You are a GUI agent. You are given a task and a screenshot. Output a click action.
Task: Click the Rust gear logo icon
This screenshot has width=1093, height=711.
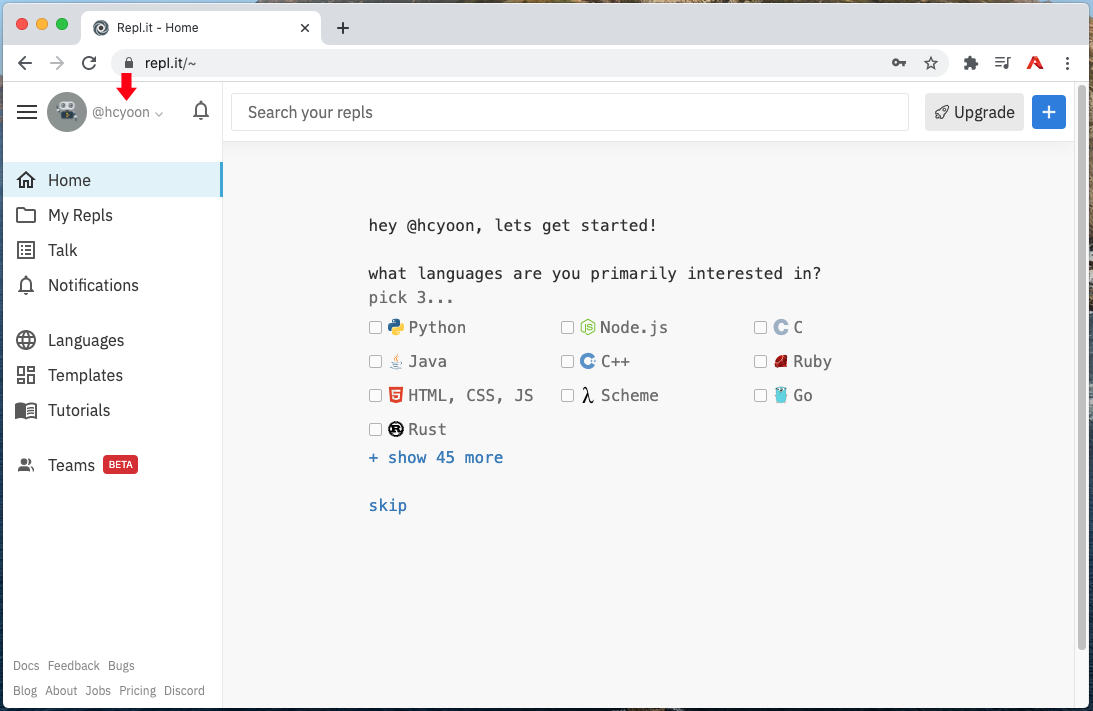coord(396,429)
